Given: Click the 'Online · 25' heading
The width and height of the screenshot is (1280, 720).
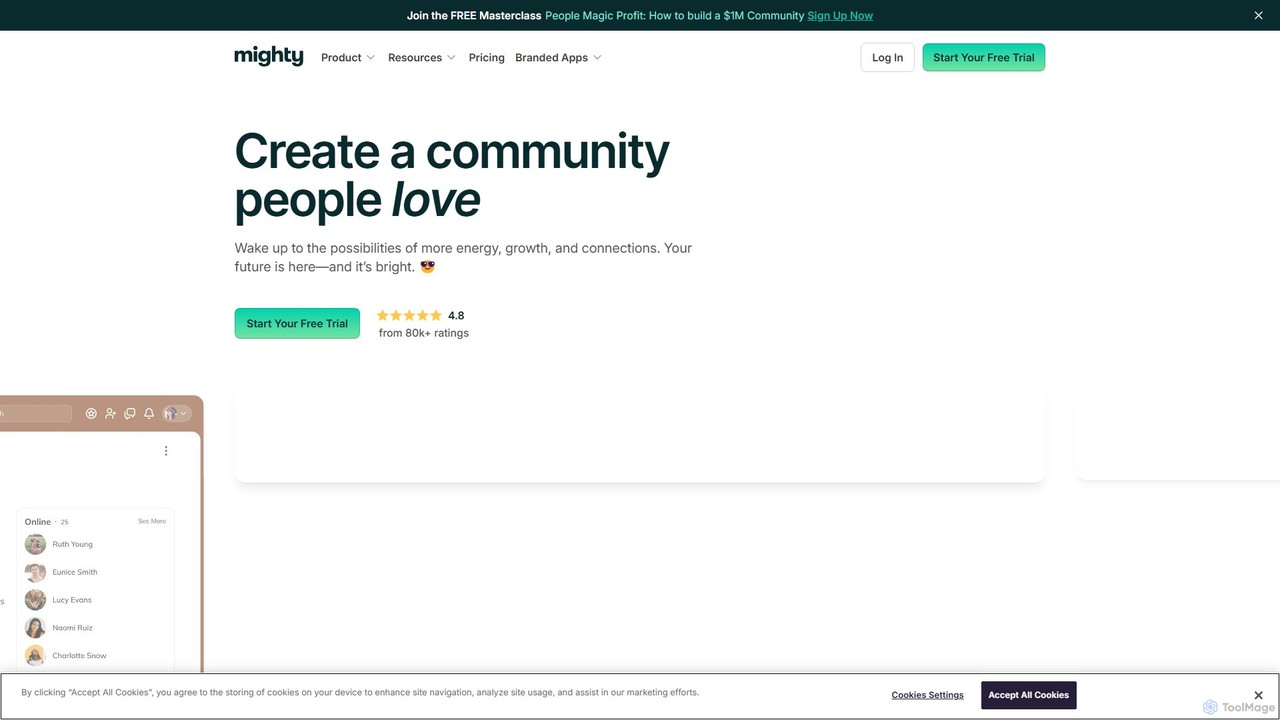Looking at the screenshot, I should click(47, 522).
